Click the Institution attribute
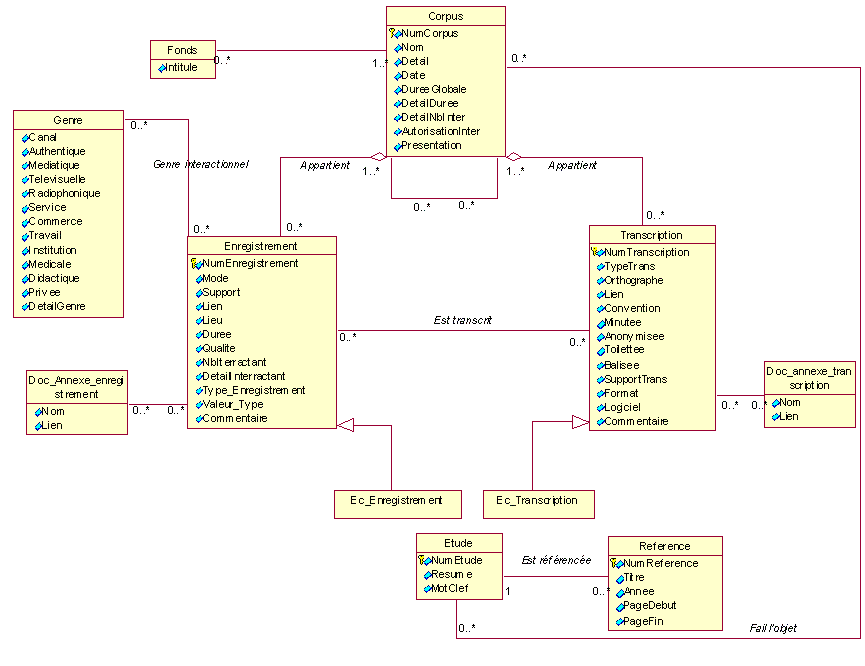865x666 pixels. [49, 251]
